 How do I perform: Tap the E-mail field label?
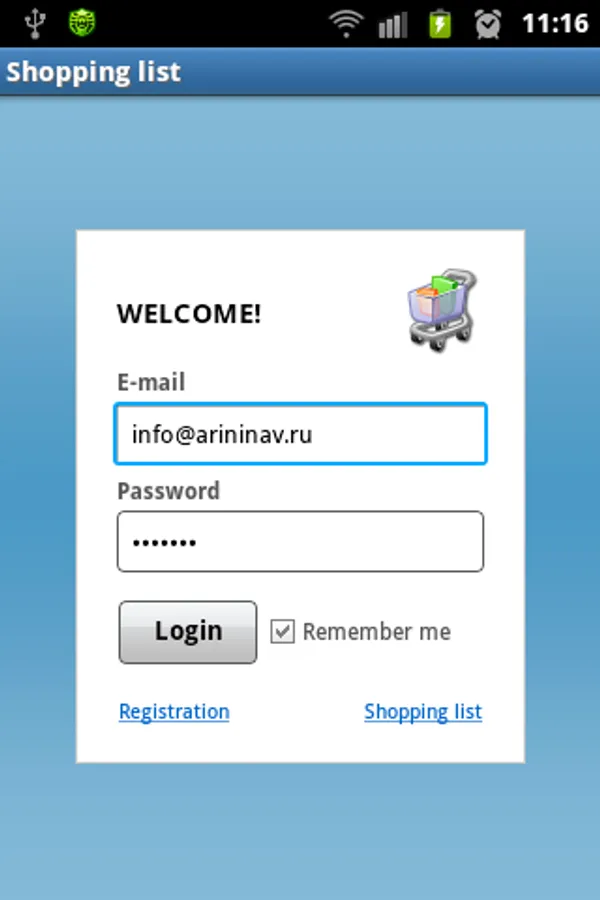point(151,382)
